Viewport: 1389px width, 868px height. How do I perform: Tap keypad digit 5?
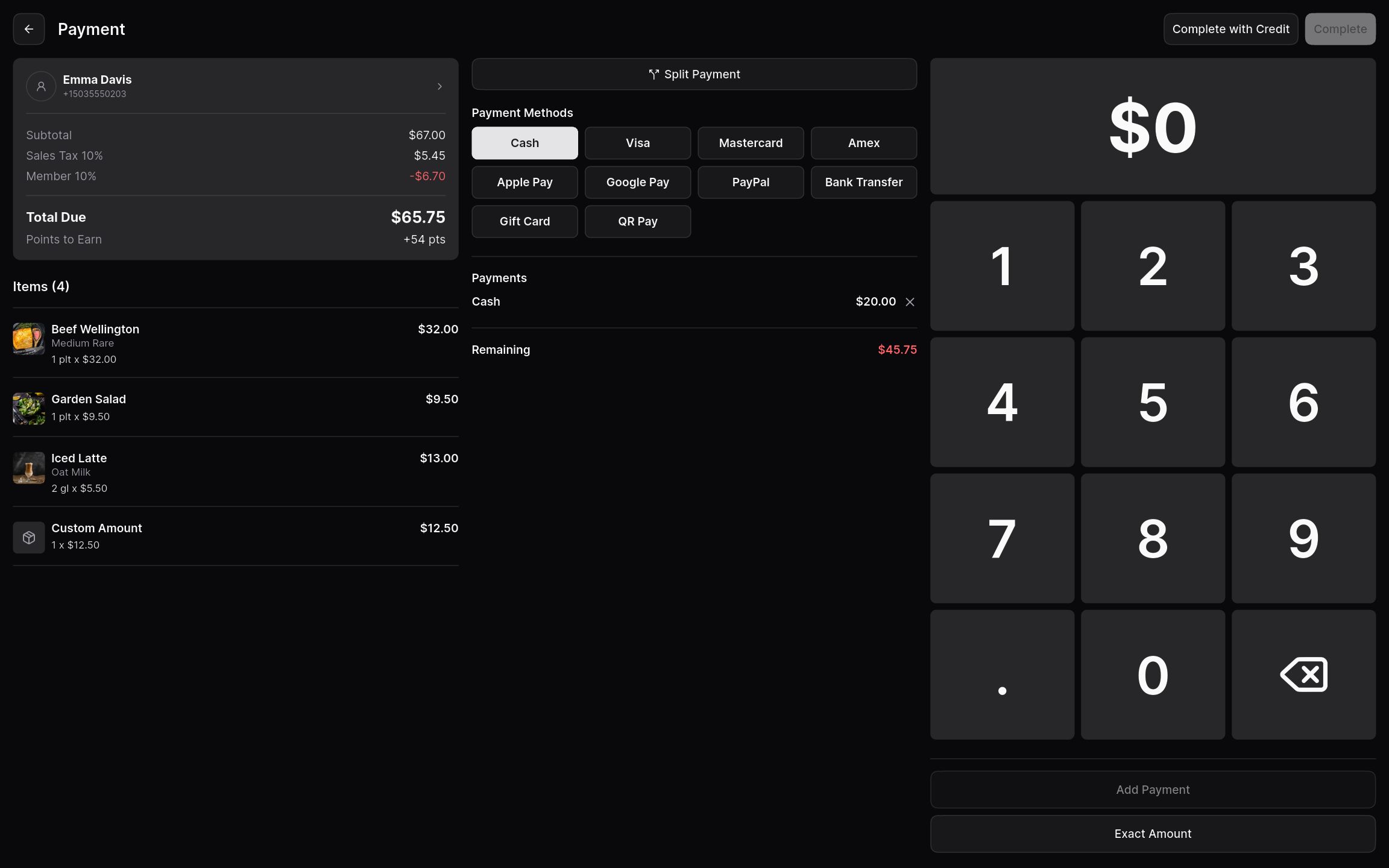[1153, 402]
